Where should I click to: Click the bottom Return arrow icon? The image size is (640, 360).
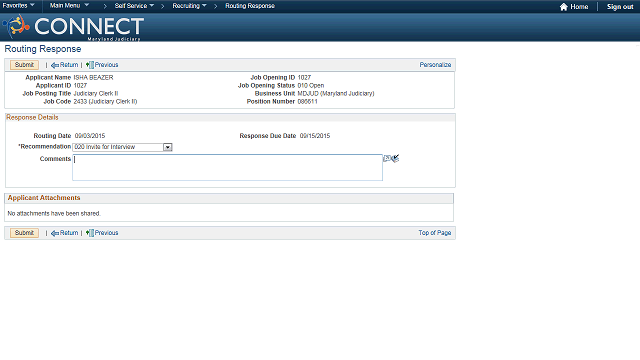point(55,233)
